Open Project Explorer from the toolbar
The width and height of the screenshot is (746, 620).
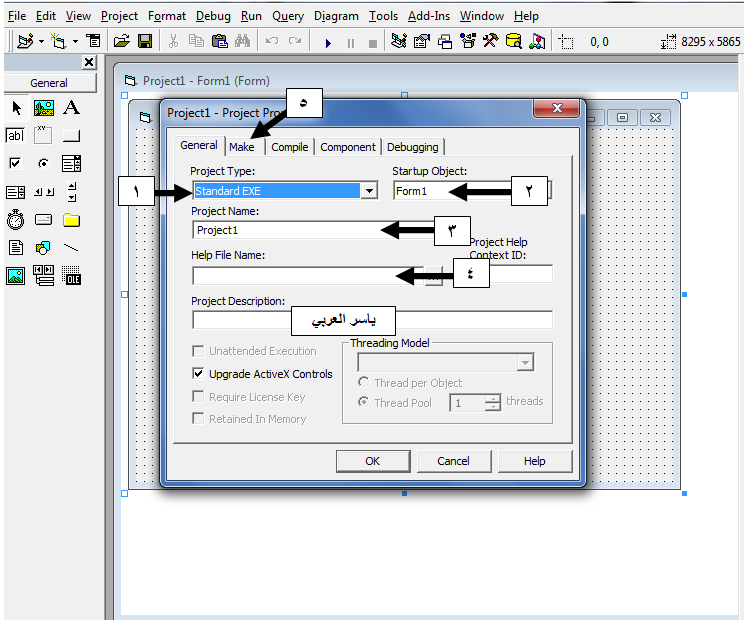click(x=399, y=41)
